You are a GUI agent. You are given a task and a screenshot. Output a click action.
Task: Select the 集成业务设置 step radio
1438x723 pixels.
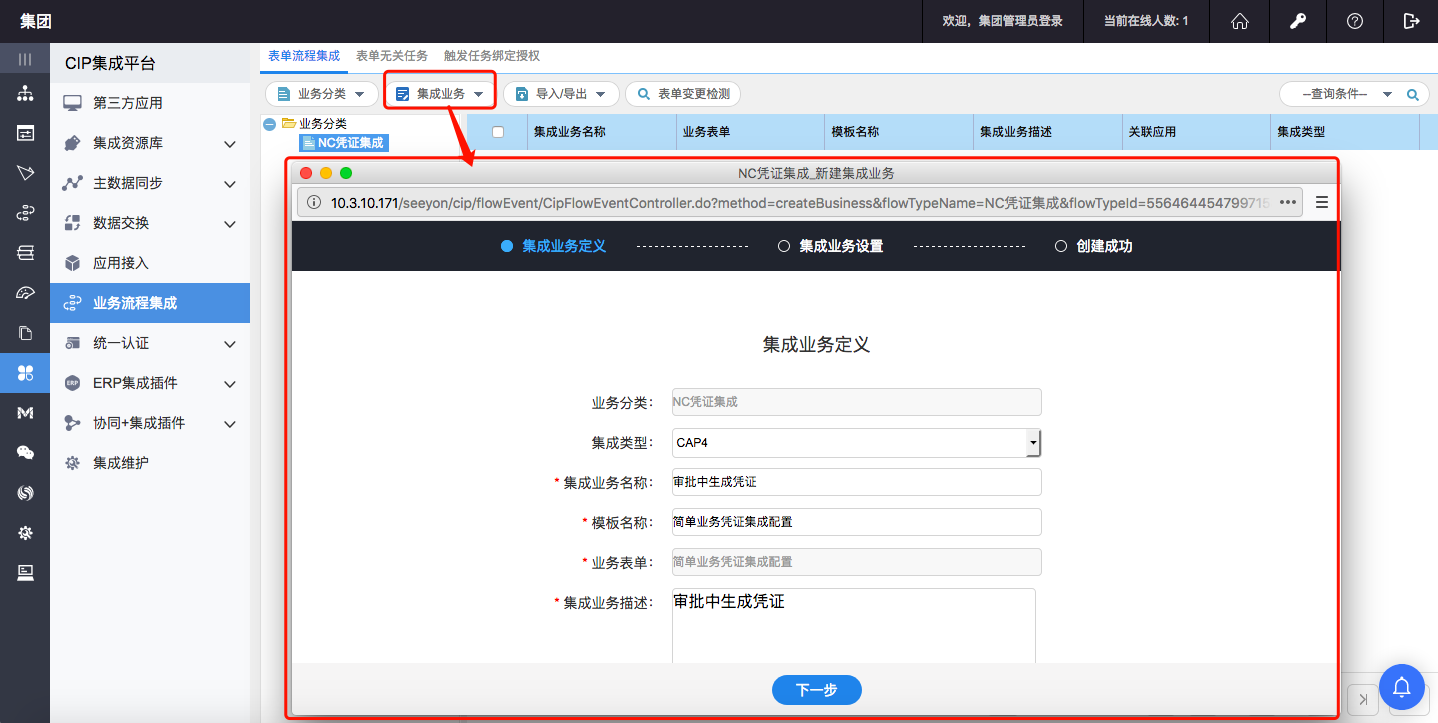pos(784,246)
